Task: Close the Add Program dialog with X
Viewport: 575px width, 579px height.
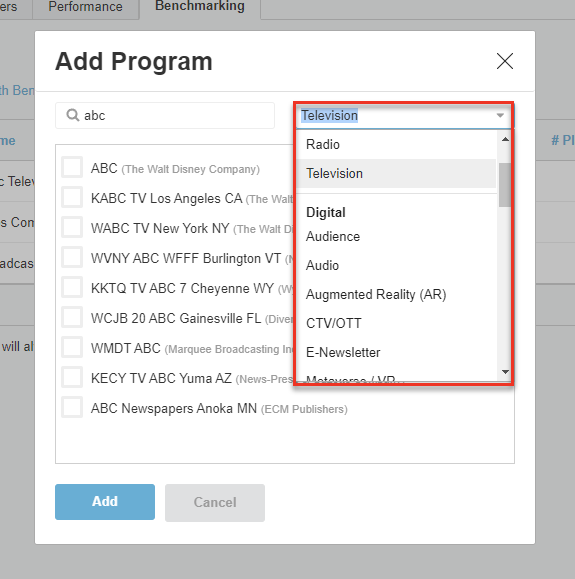Action: [x=504, y=61]
